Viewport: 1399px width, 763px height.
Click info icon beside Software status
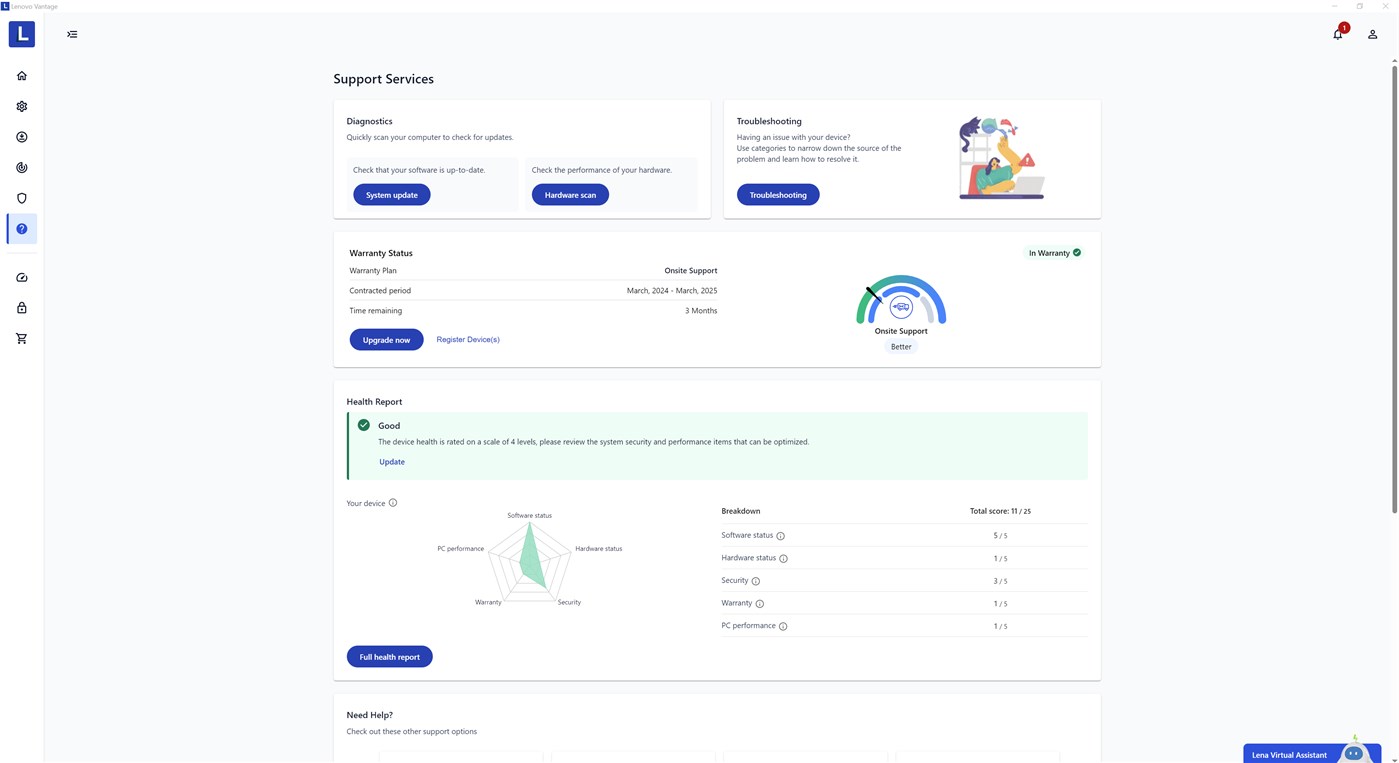[x=781, y=536]
